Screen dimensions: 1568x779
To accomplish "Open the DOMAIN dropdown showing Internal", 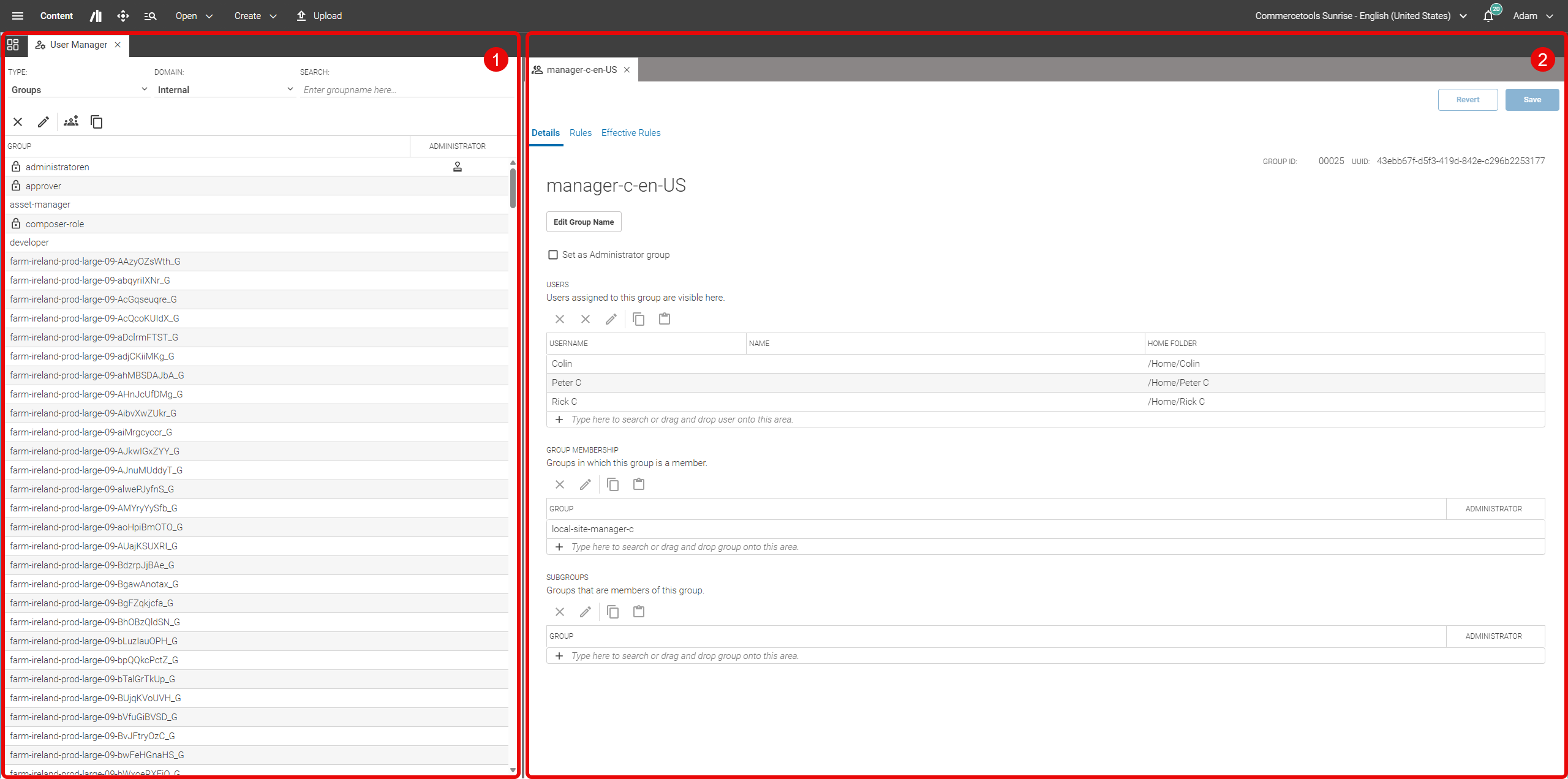I will pos(224,89).
